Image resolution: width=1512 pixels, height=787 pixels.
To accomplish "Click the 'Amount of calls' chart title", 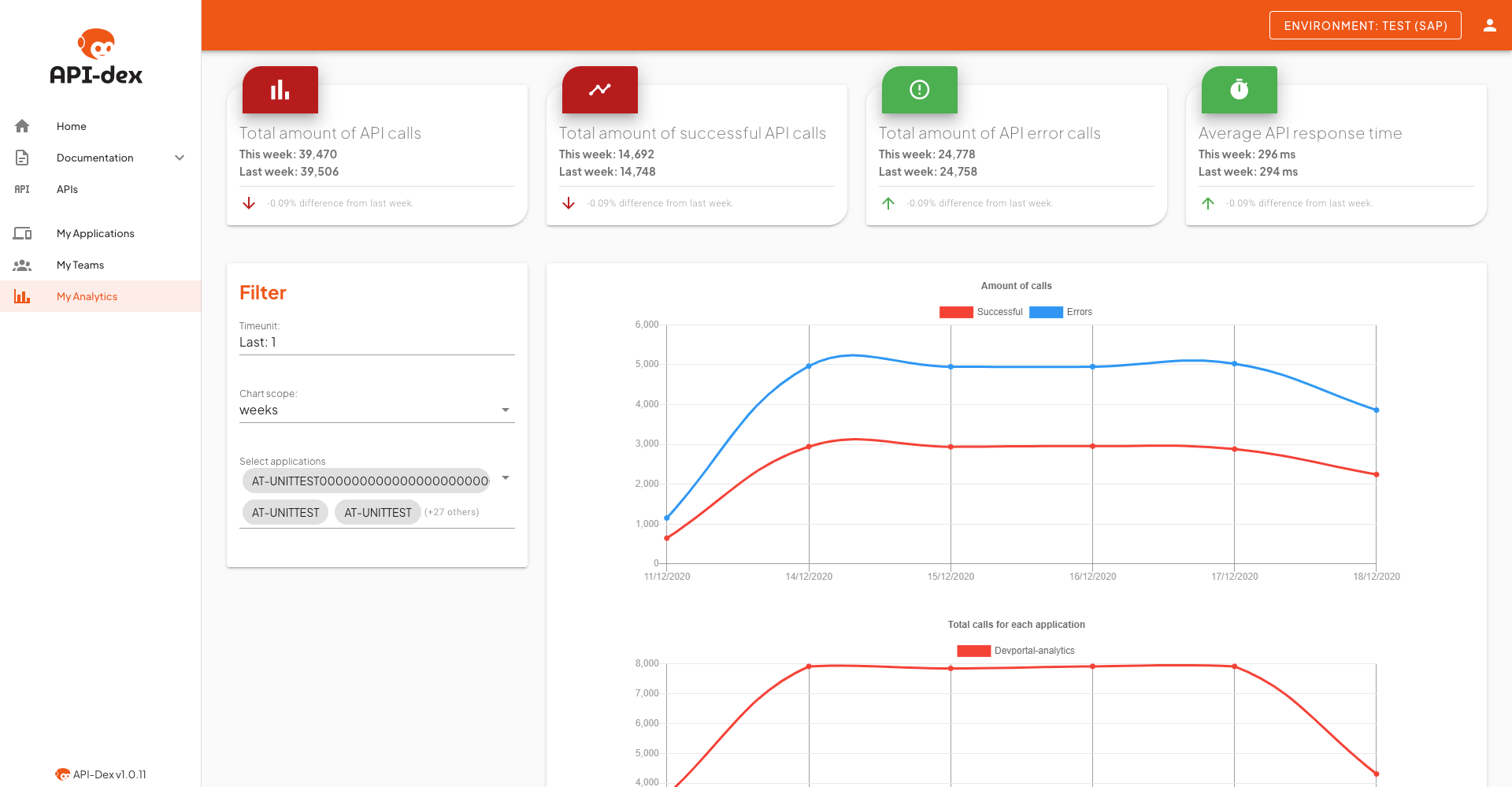I will coord(1016,286).
